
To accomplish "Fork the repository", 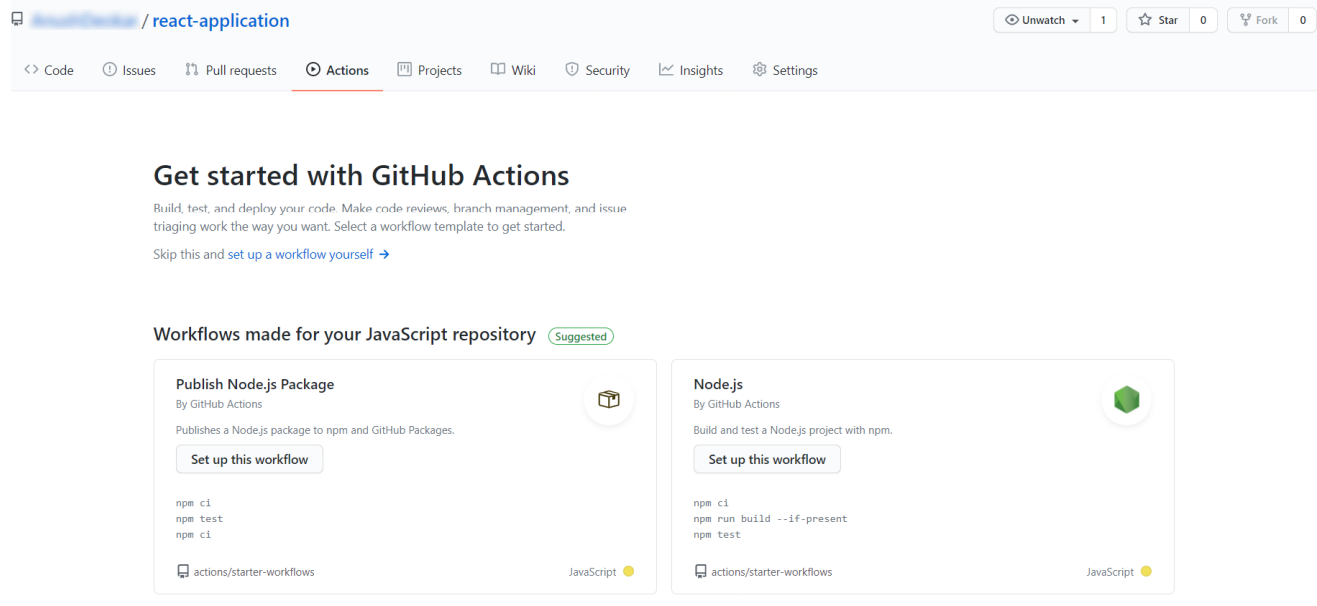I will tap(1257, 20).
